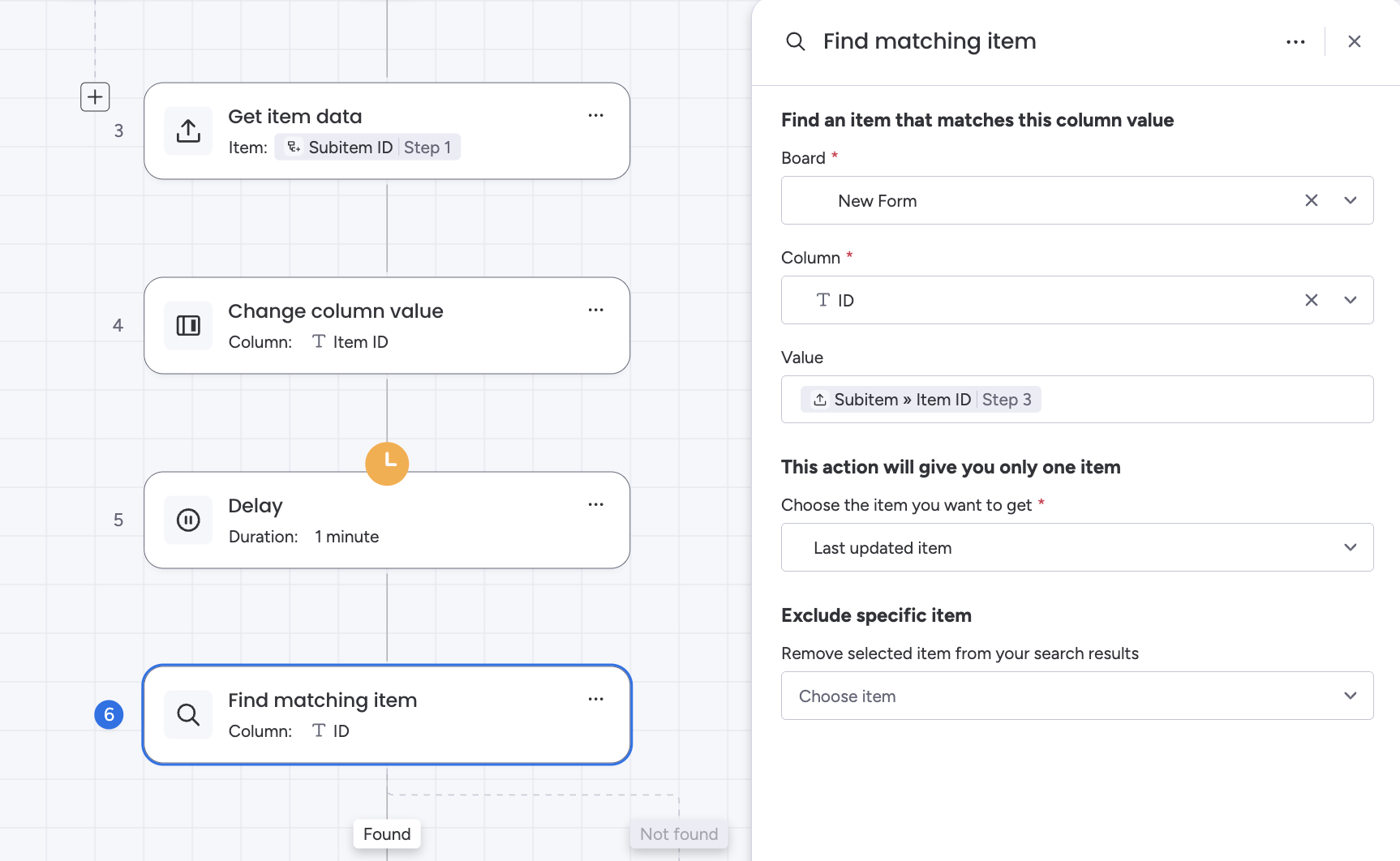Screen dimensions: 1400x861
Task: Open Get item data three-dot menu
Action: pos(596,115)
